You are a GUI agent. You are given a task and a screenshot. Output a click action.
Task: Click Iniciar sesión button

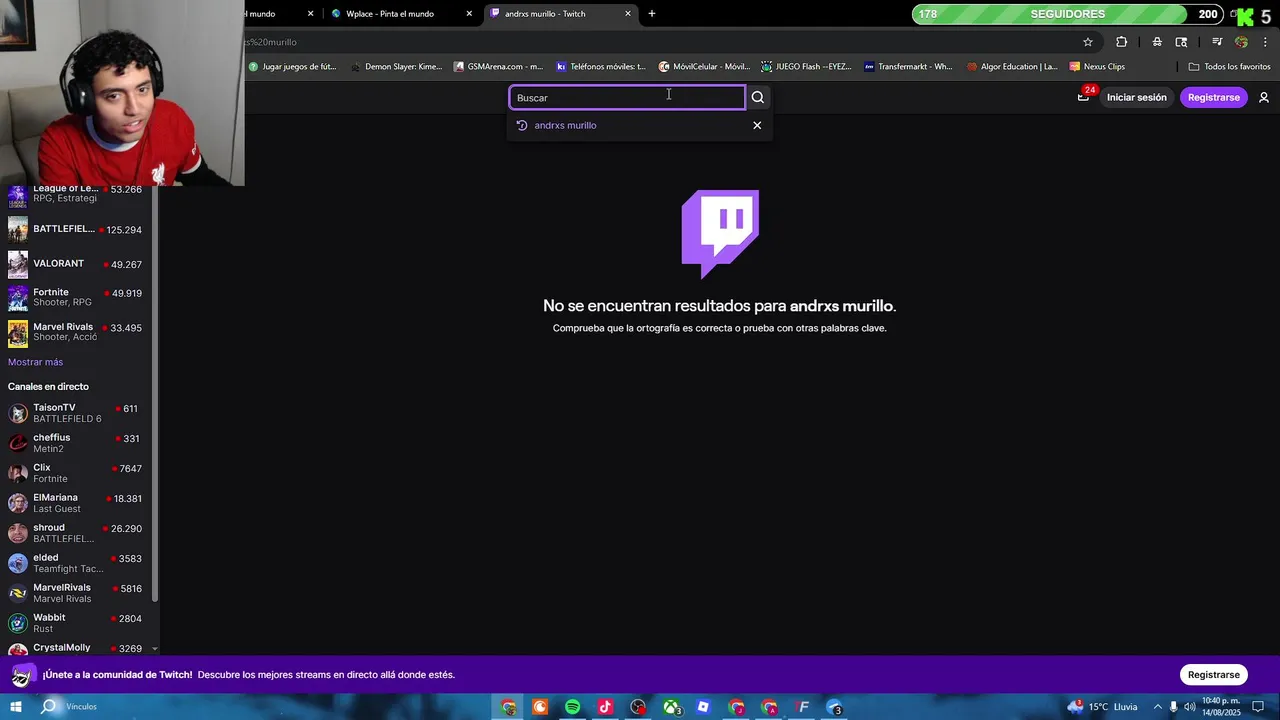[1136, 97]
